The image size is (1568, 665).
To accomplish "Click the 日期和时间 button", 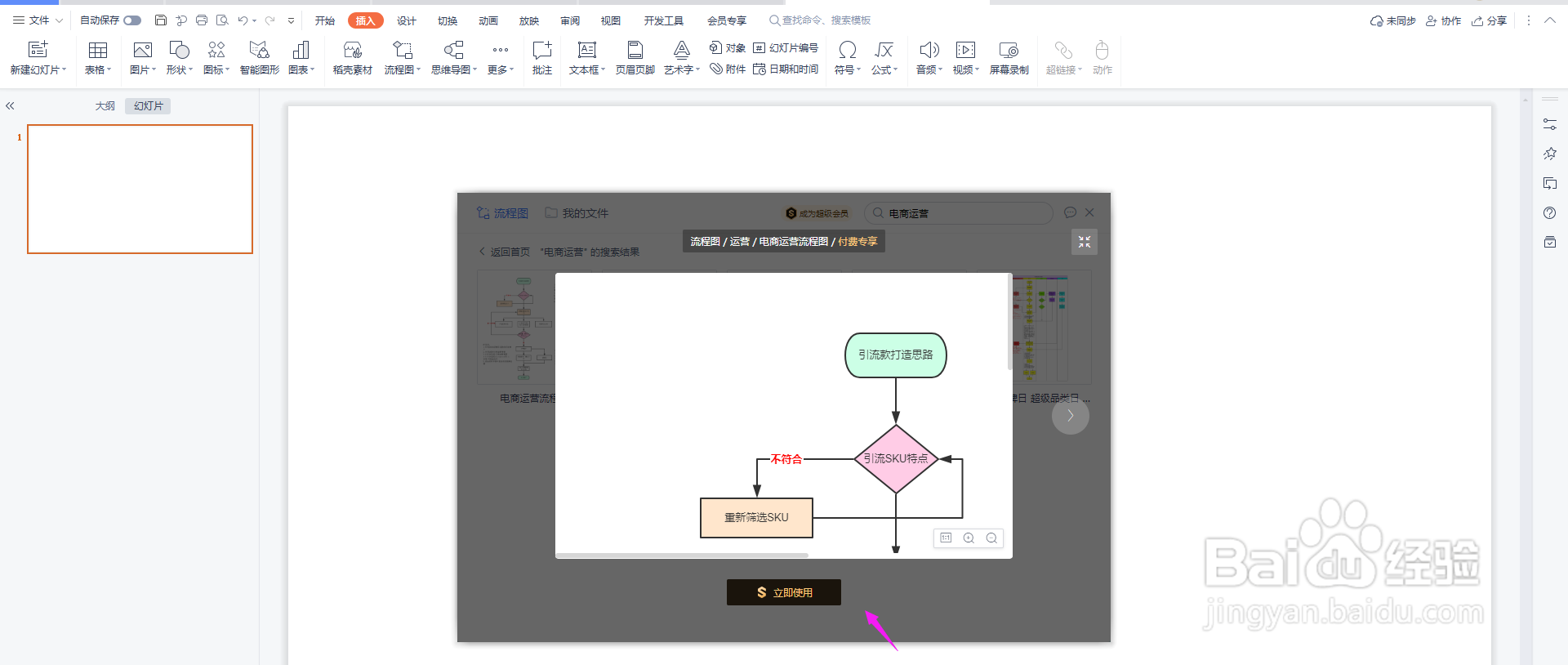I will click(x=786, y=69).
